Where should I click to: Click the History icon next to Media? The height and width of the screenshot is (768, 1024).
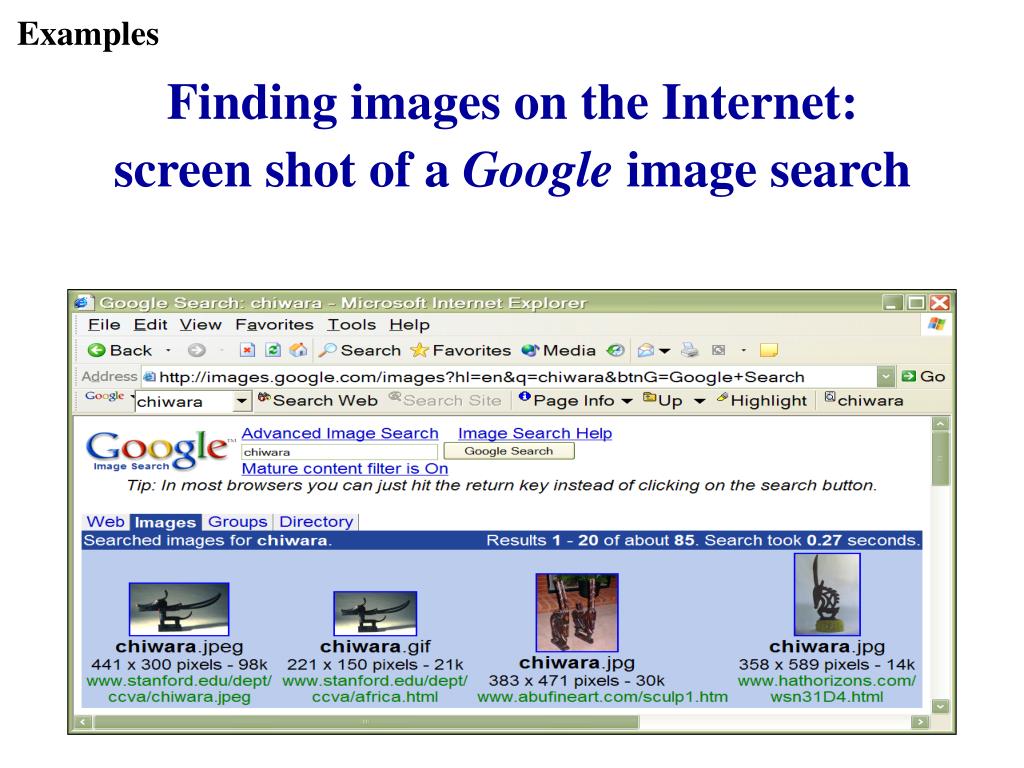point(615,351)
